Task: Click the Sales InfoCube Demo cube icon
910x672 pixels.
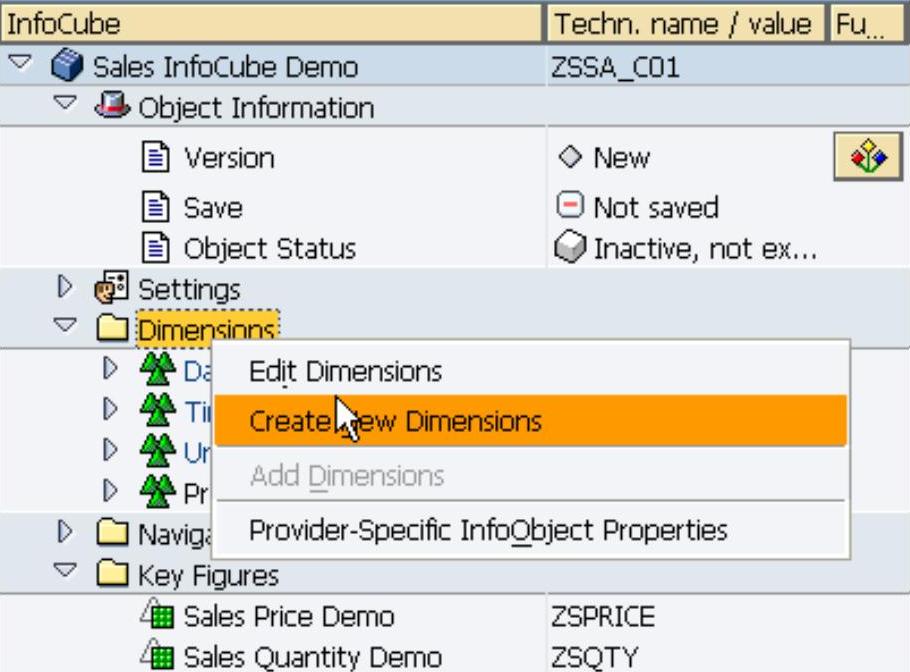Action: coord(67,67)
